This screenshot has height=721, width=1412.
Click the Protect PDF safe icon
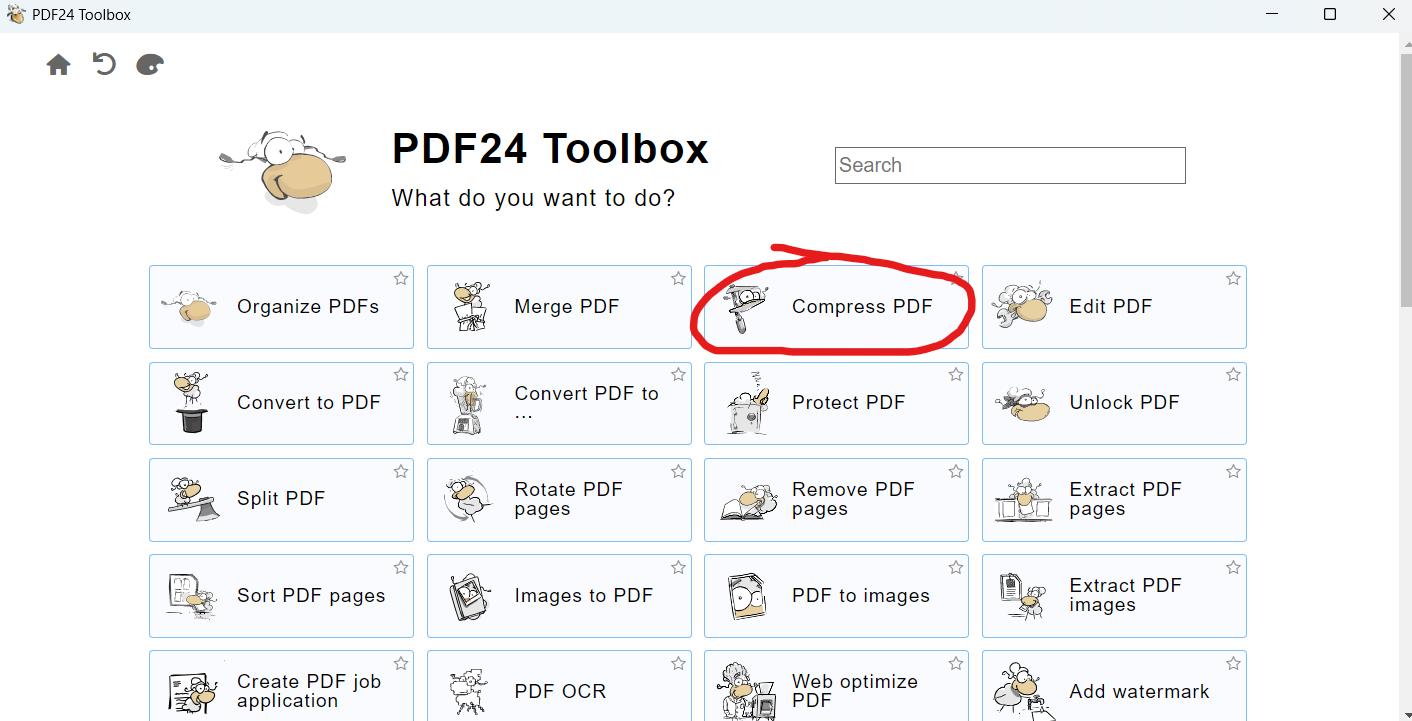pyautogui.click(x=747, y=403)
